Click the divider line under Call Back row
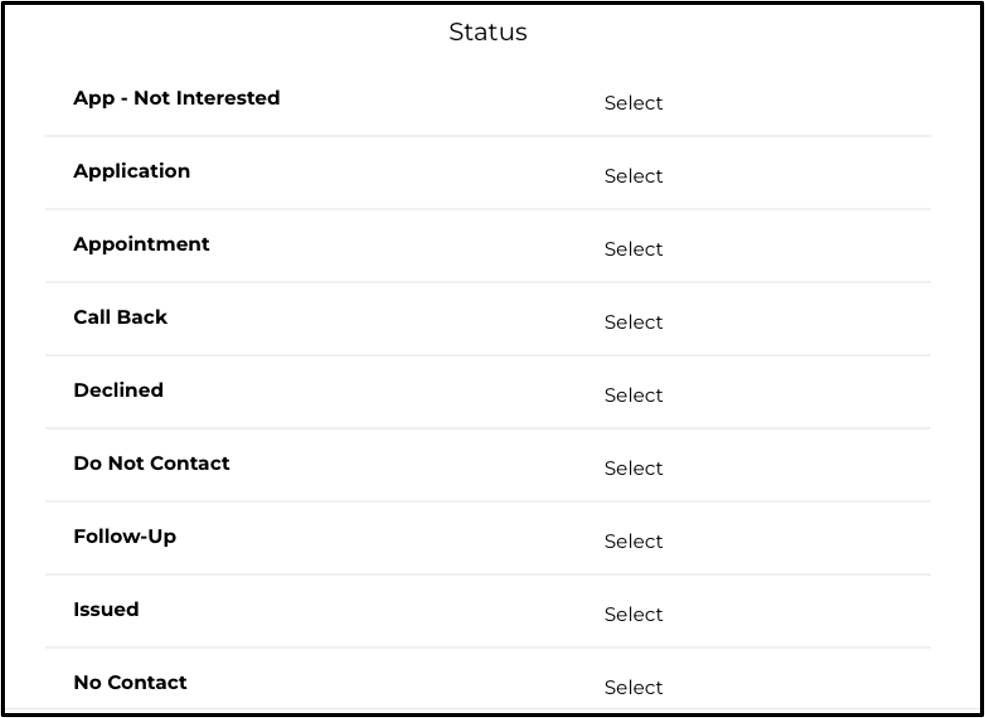 click(x=488, y=356)
